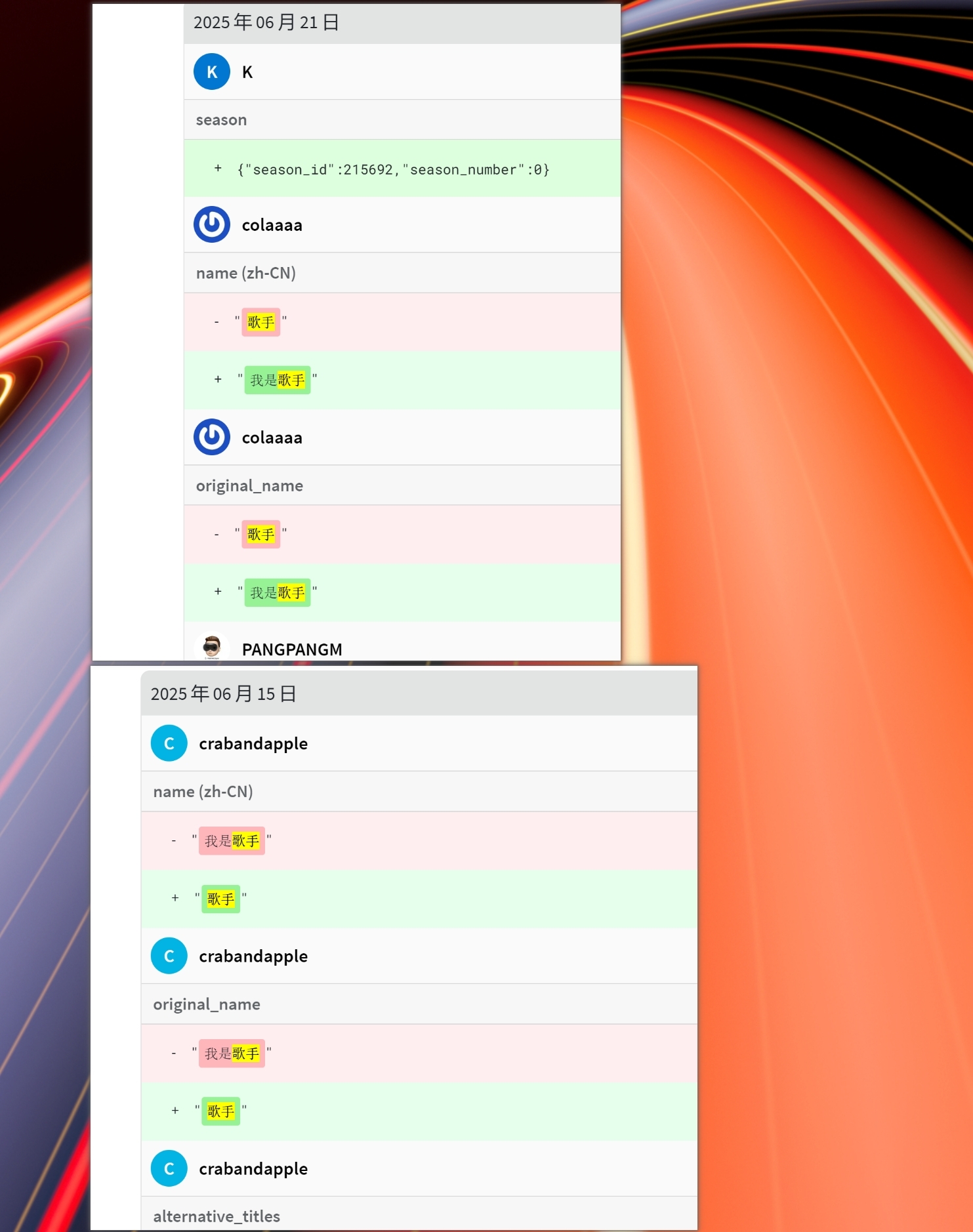This screenshot has height=1232, width=973.
Task: Open colaaaa avatar above original_name
Action: 211,437
